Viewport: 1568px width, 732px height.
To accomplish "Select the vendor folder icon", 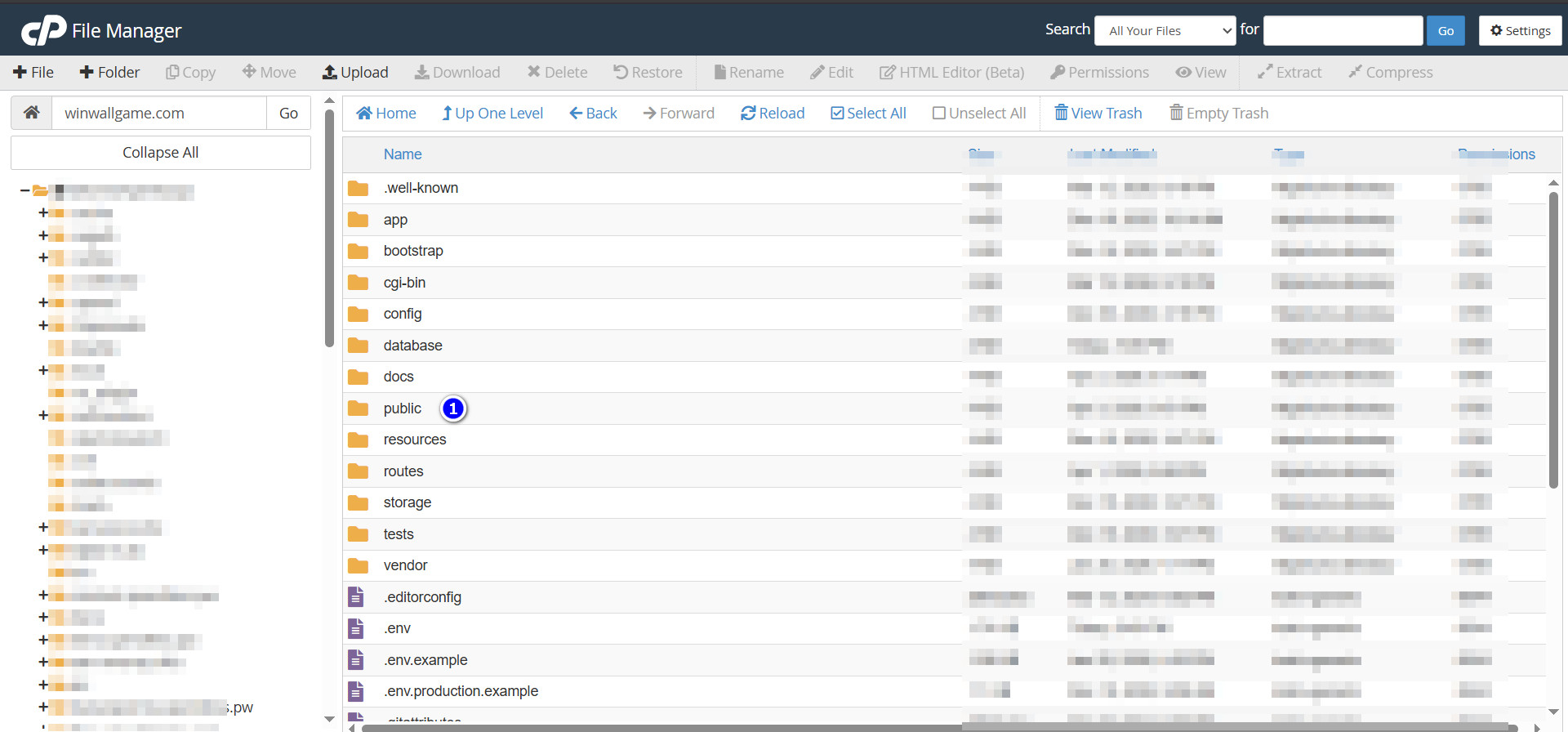I will [x=358, y=565].
